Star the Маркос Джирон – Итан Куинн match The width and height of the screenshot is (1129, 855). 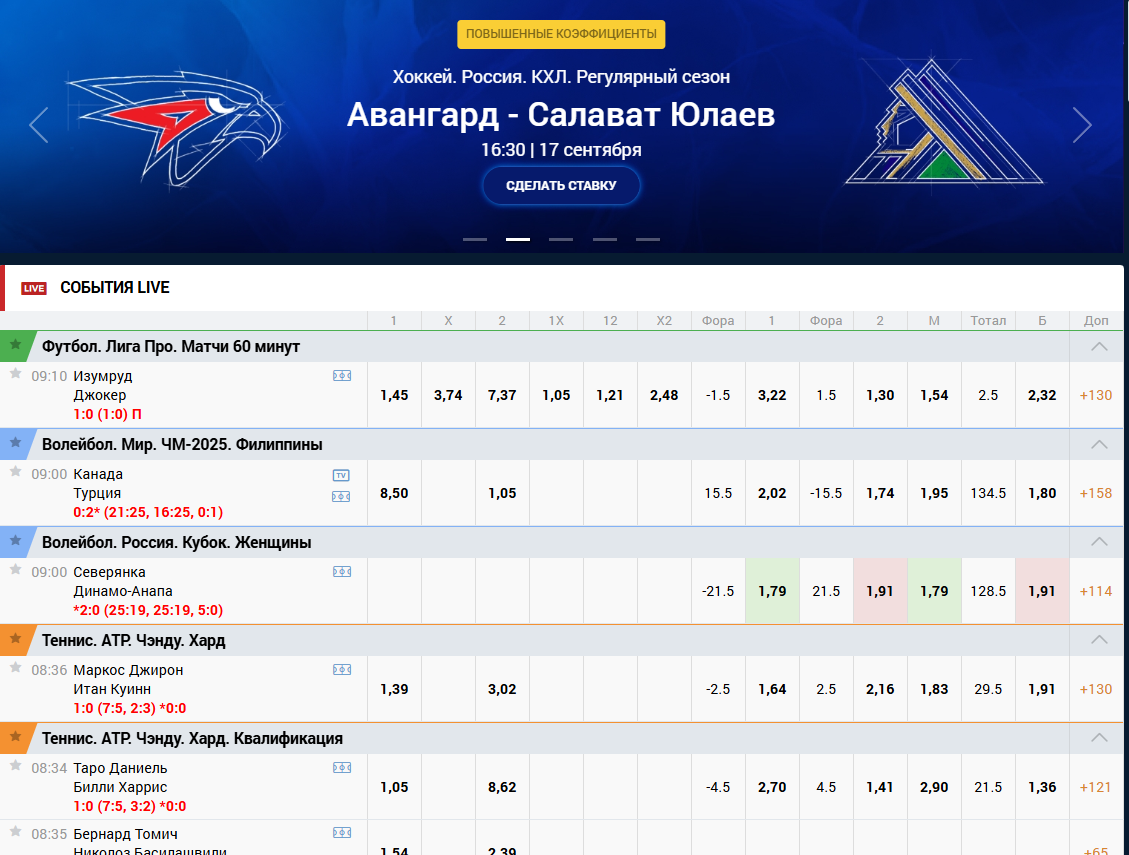(15, 667)
